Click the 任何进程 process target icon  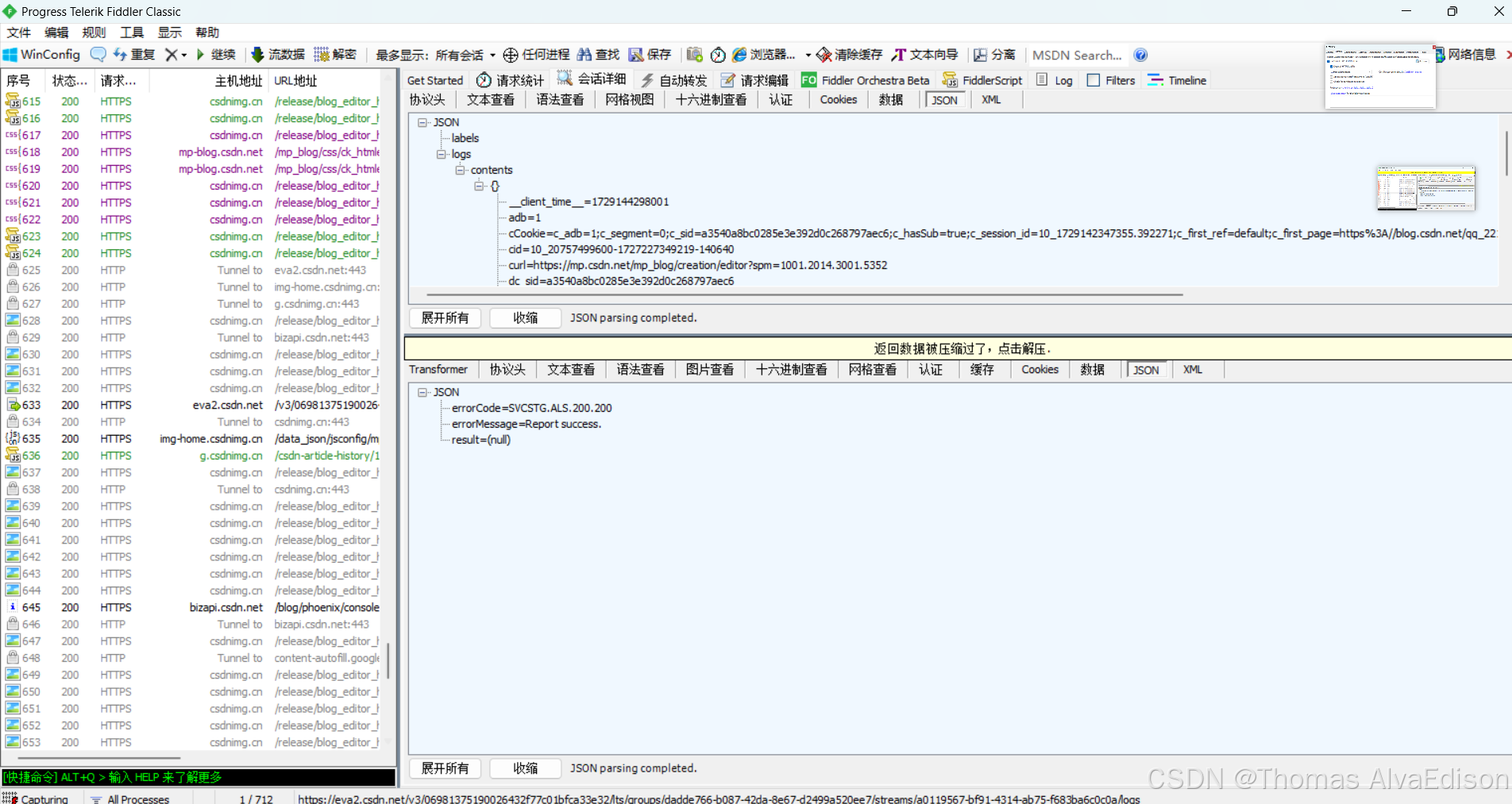point(511,55)
